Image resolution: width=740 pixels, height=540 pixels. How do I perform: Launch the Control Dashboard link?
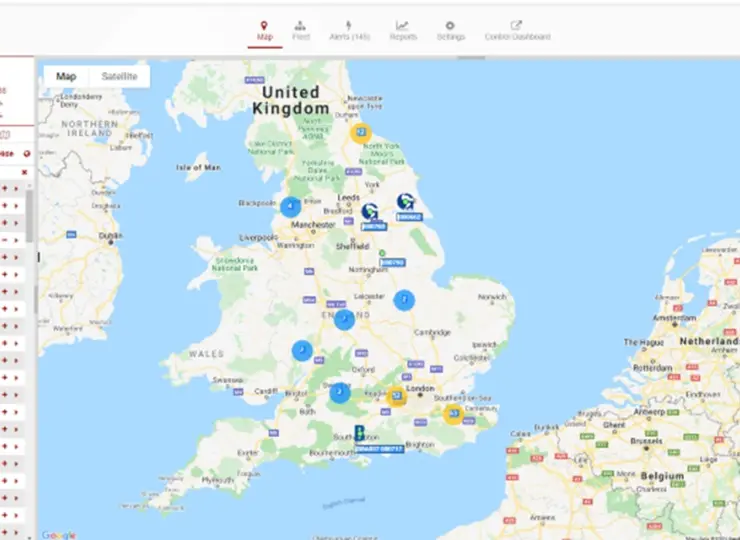(518, 31)
